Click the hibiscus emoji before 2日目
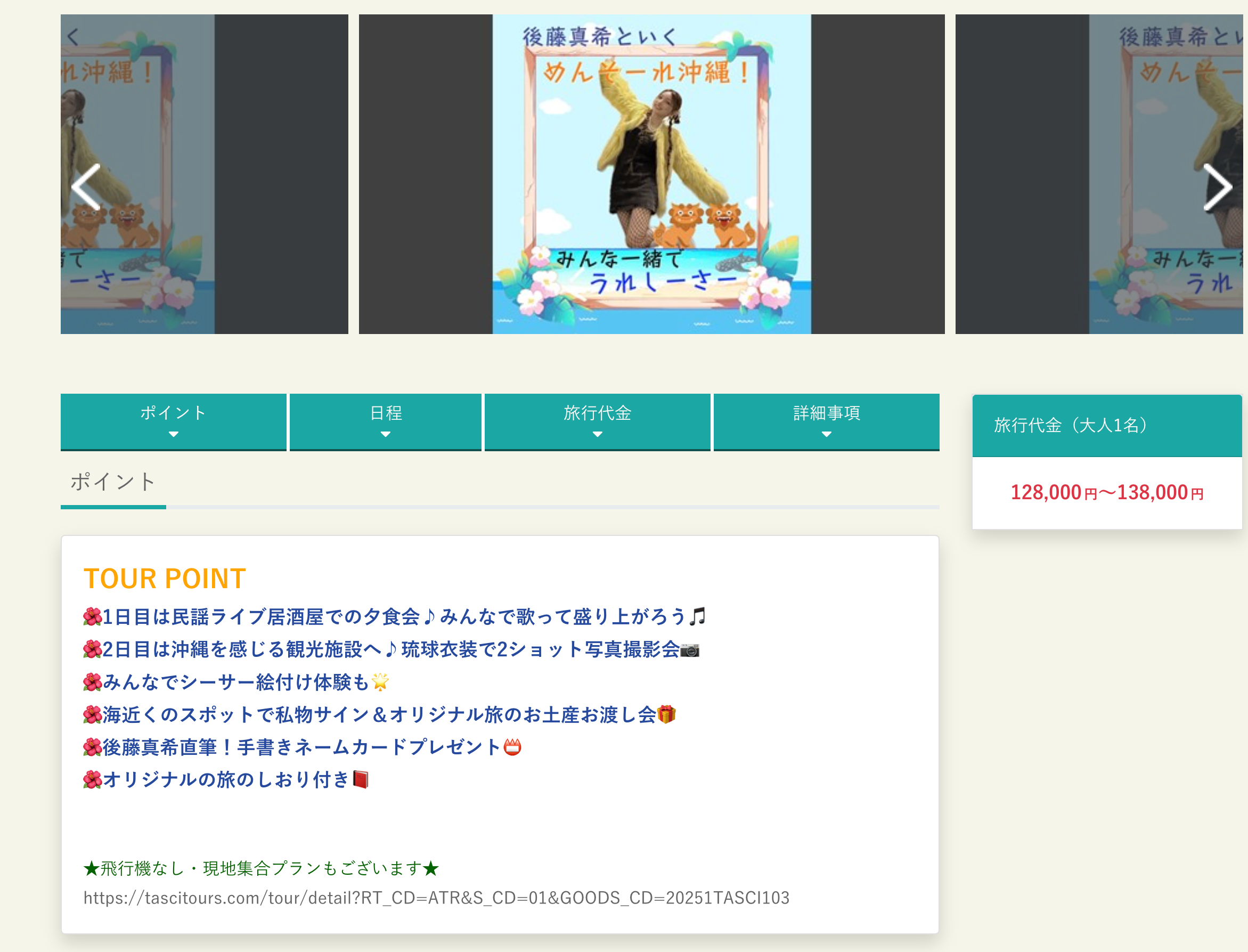The image size is (1248, 952). click(x=92, y=649)
